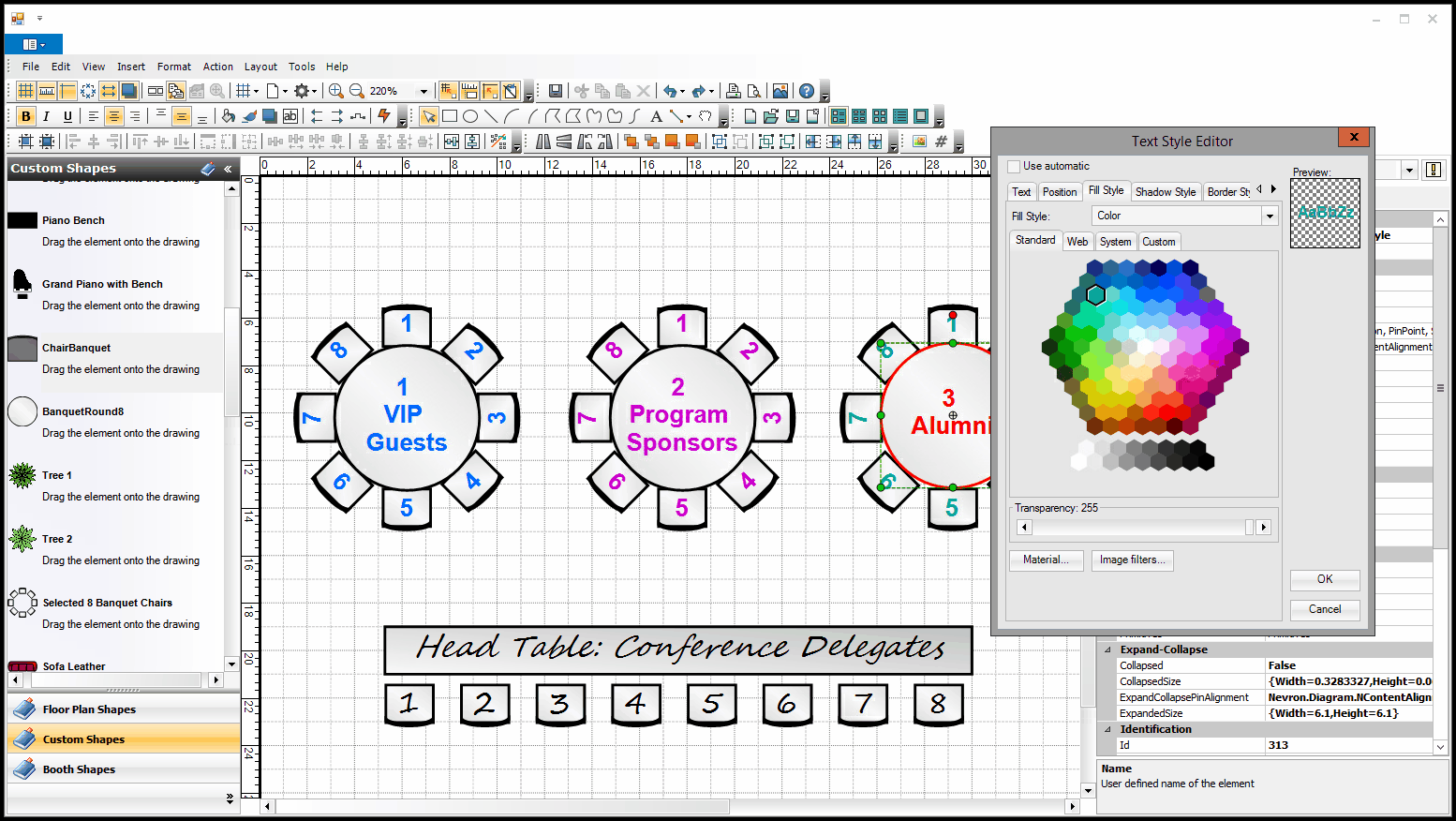Click the Open folder icon
The height and width of the screenshot is (821, 1456).
tap(770, 116)
